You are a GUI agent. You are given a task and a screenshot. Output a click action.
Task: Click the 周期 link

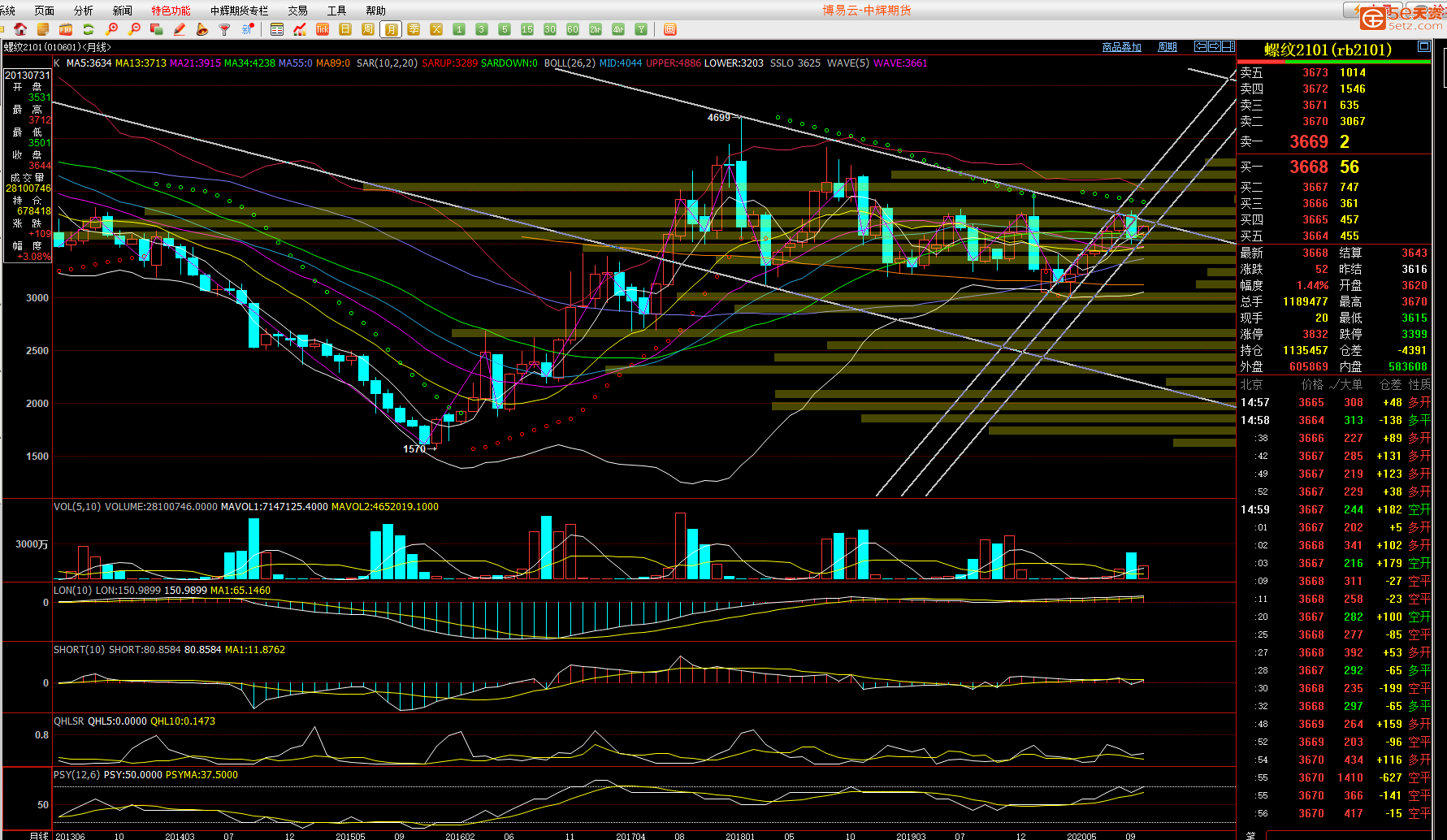tap(1168, 47)
